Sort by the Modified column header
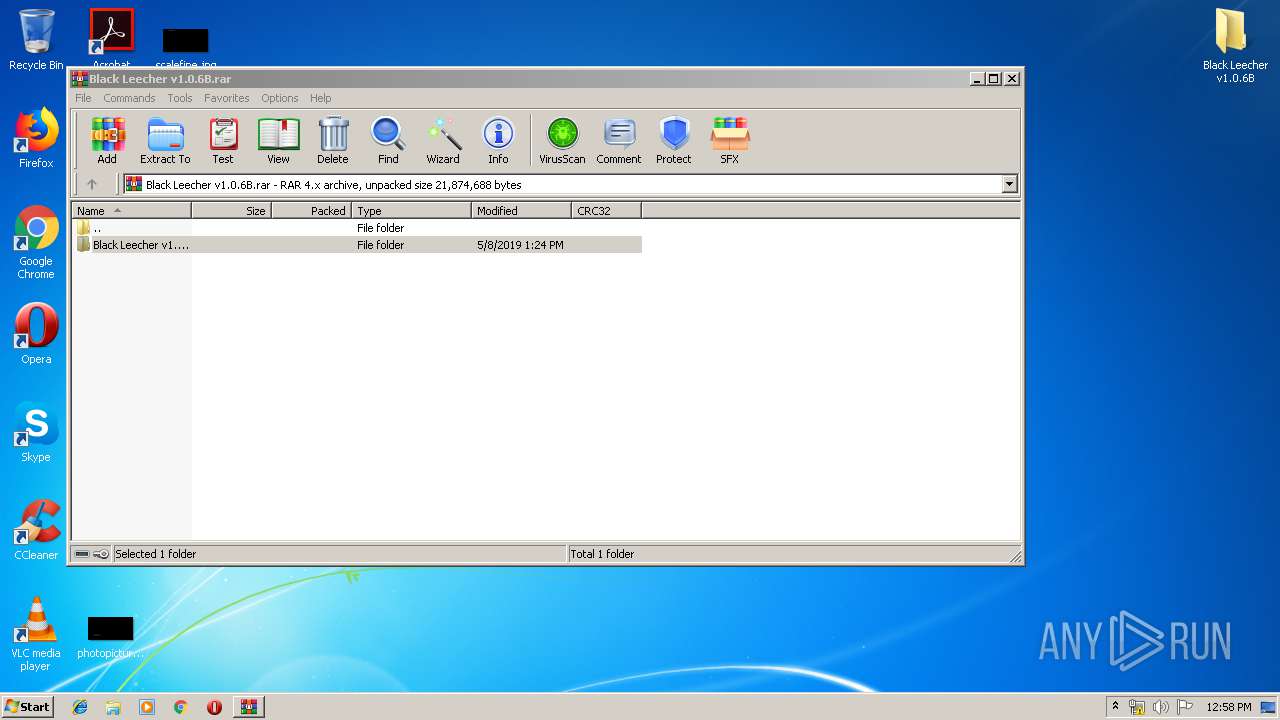The image size is (1280, 720). pos(521,211)
